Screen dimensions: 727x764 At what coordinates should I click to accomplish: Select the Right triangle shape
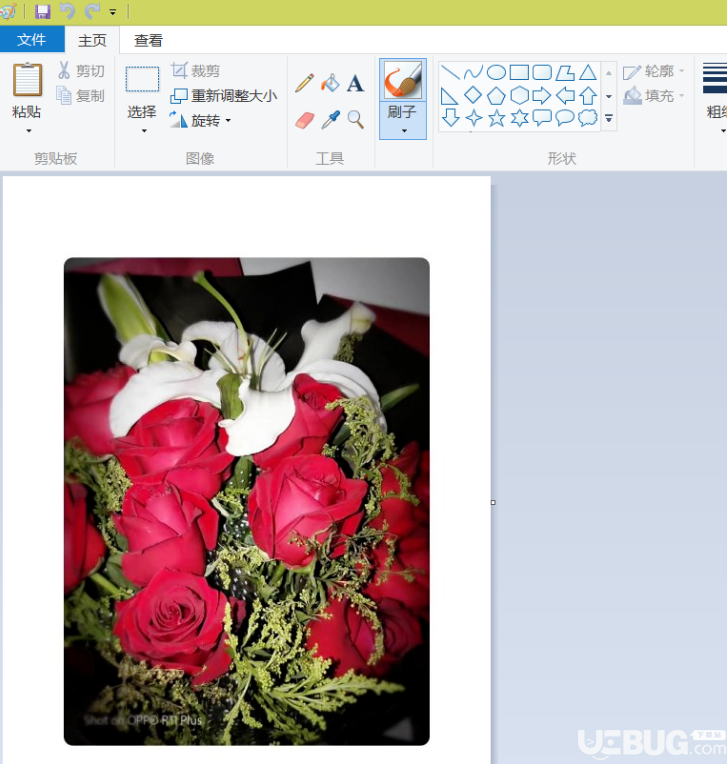pyautogui.click(x=449, y=96)
